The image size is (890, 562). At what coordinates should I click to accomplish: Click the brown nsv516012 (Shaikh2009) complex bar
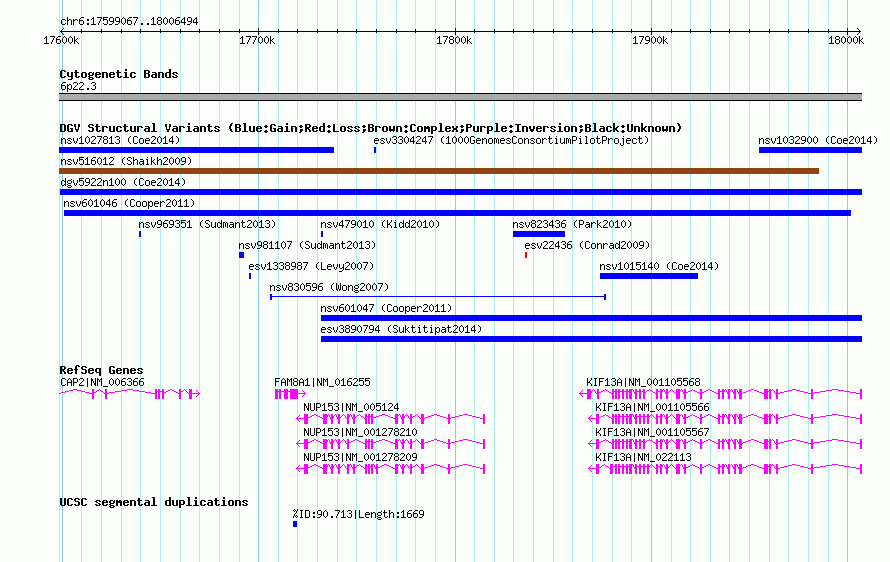(439, 171)
